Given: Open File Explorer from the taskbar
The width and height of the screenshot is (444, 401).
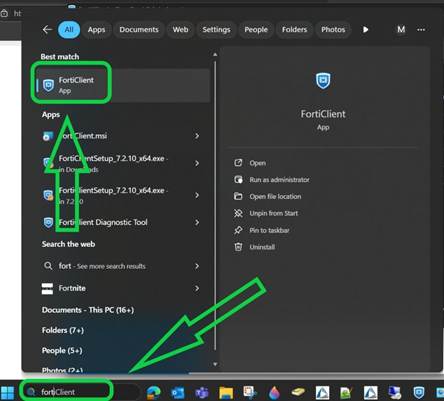Looking at the screenshot, I should pos(226,393).
